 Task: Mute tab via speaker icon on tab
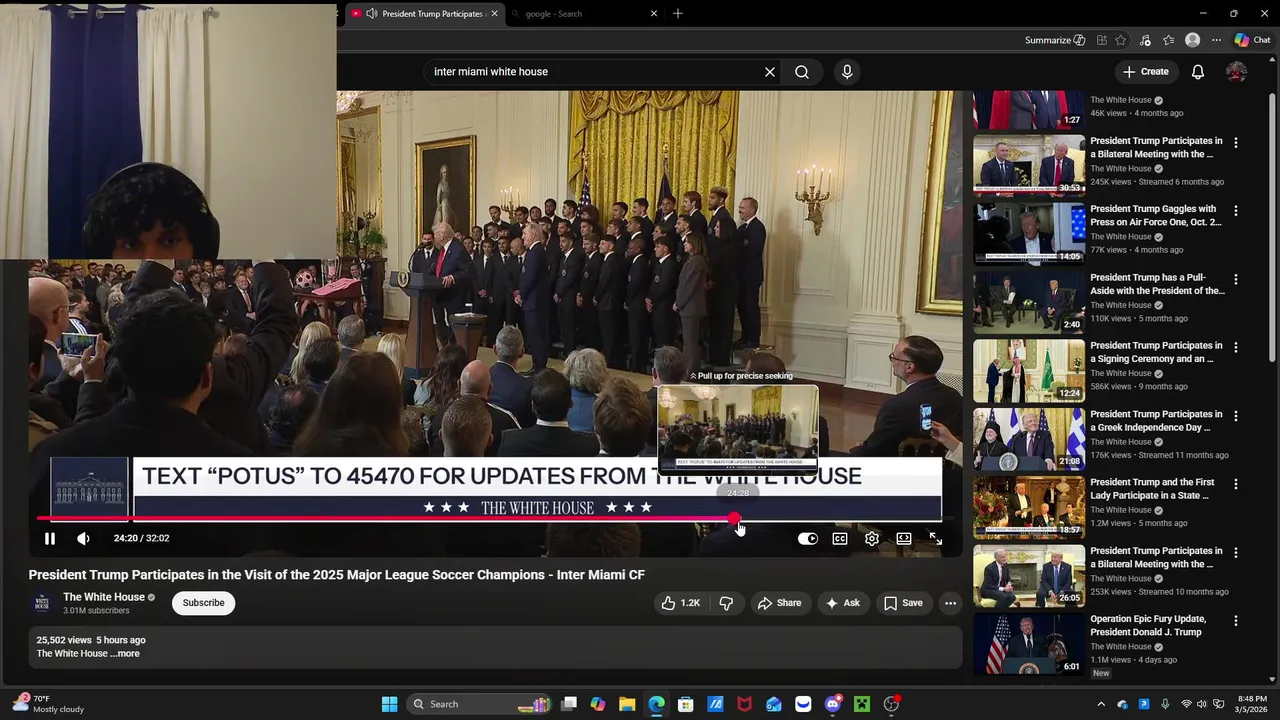[x=372, y=14]
